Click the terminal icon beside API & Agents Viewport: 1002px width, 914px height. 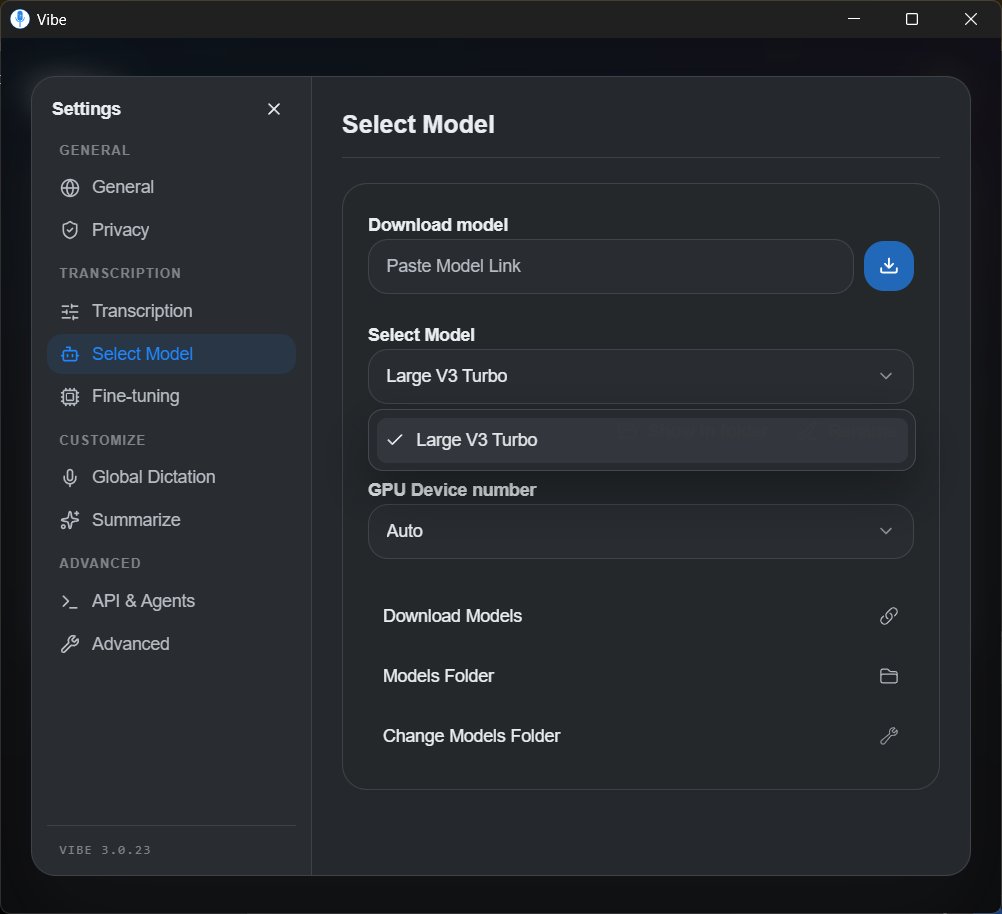tap(70, 601)
